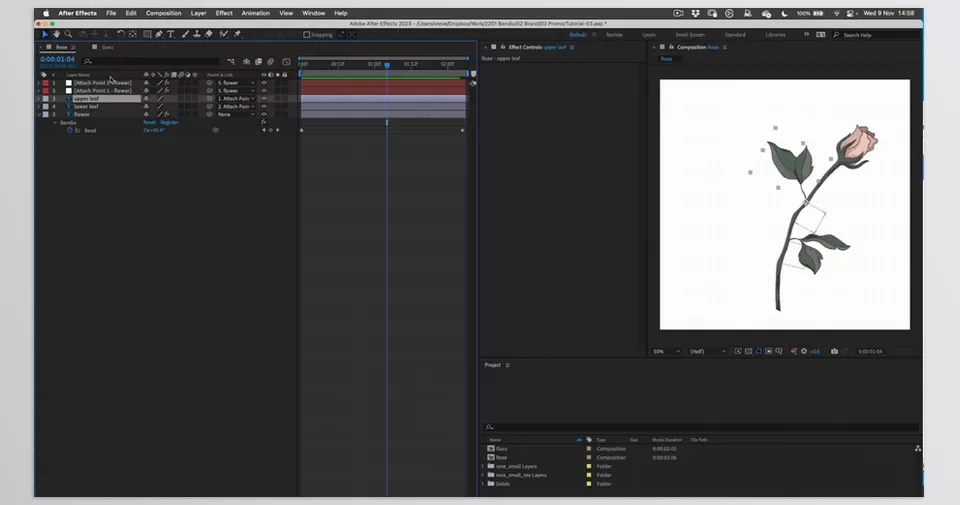Viewport: 960px width, 505px height.
Task: Click the reset exposure icon in viewer
Action: pos(804,351)
